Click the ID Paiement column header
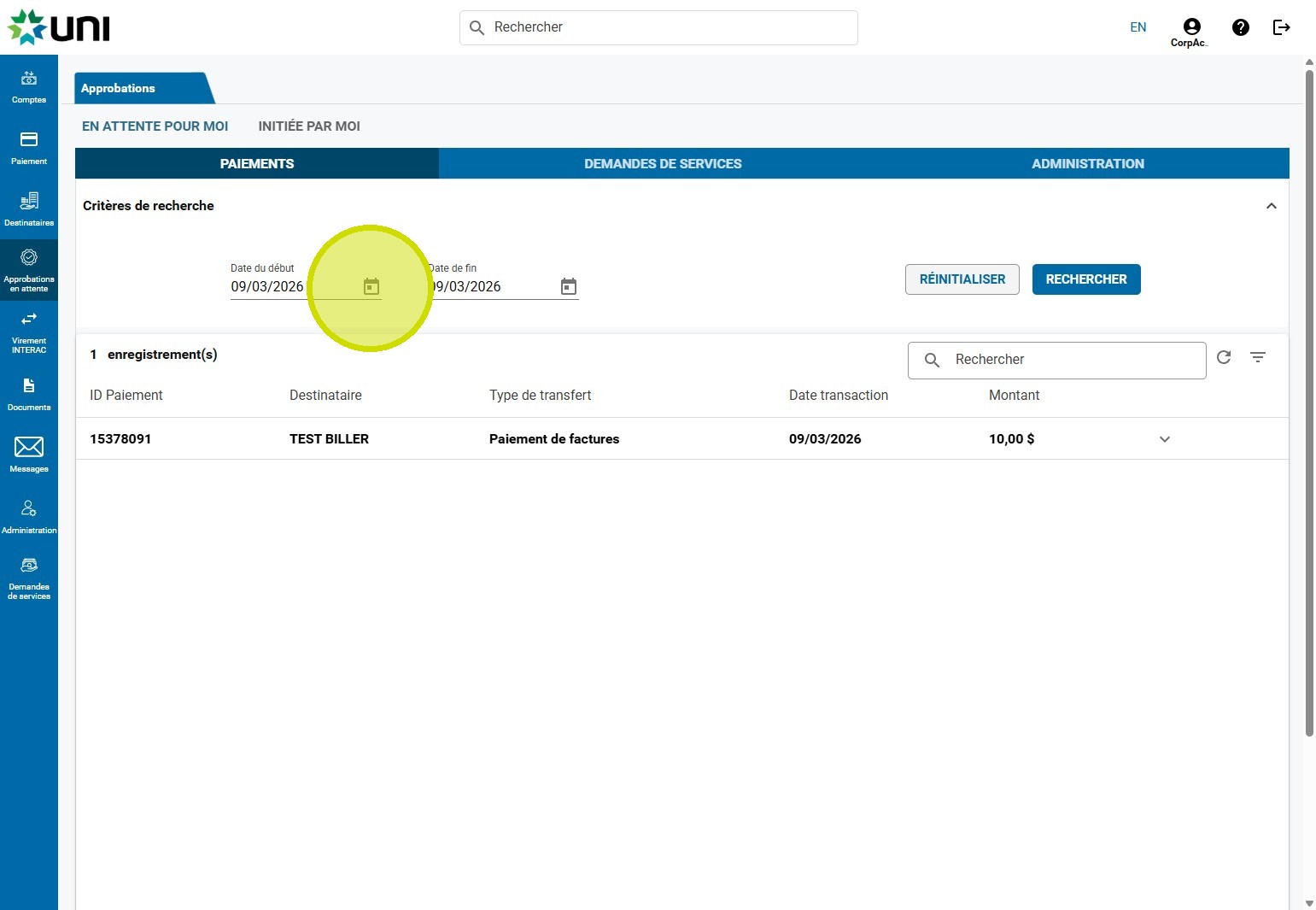Viewport: 1316px width, 910px height. [x=126, y=395]
